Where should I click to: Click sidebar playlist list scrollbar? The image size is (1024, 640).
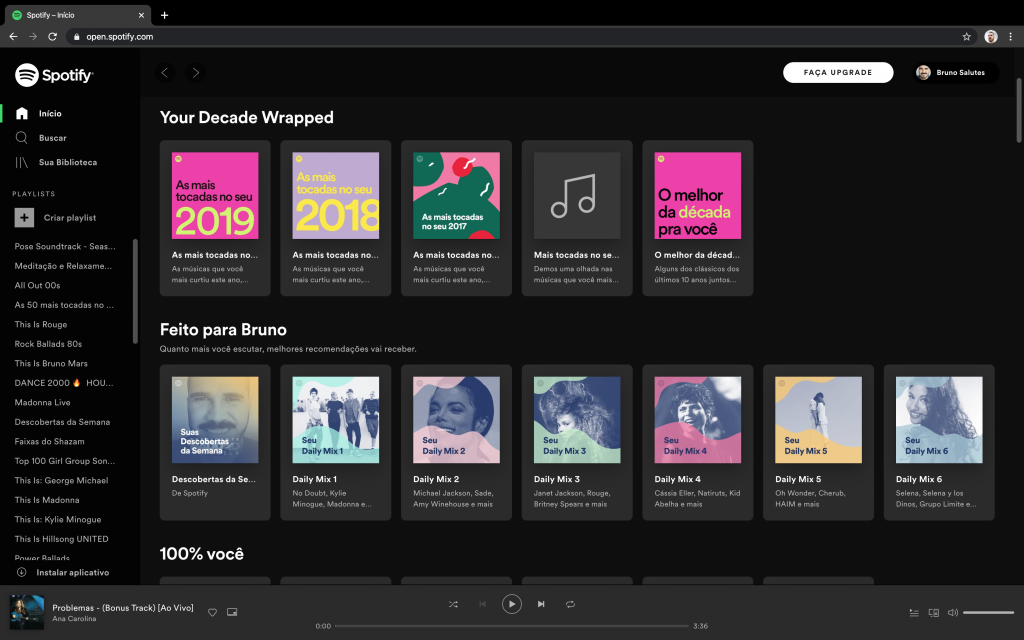(135, 291)
